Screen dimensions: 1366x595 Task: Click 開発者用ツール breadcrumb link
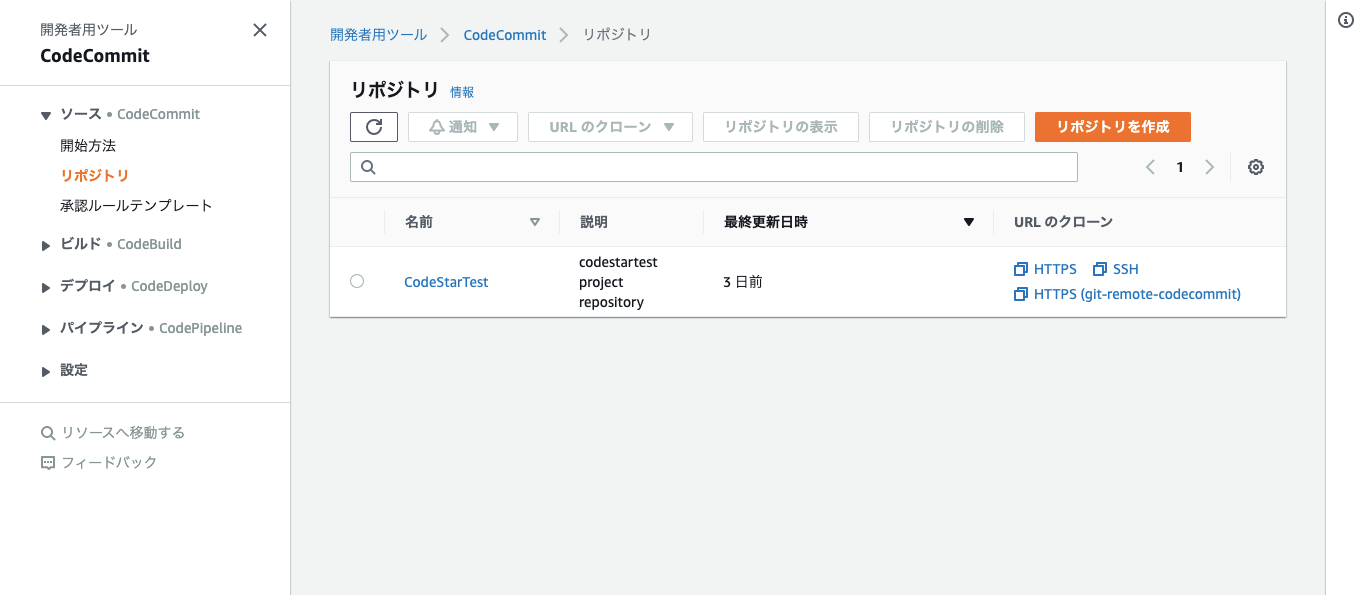[378, 34]
